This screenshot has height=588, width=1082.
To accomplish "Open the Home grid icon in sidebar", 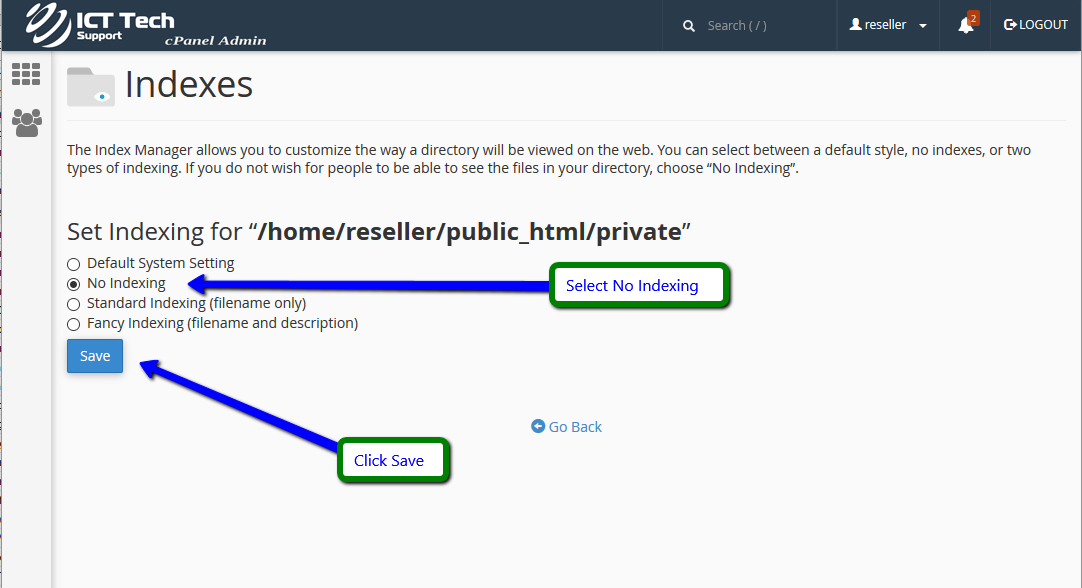I will tap(26, 74).
